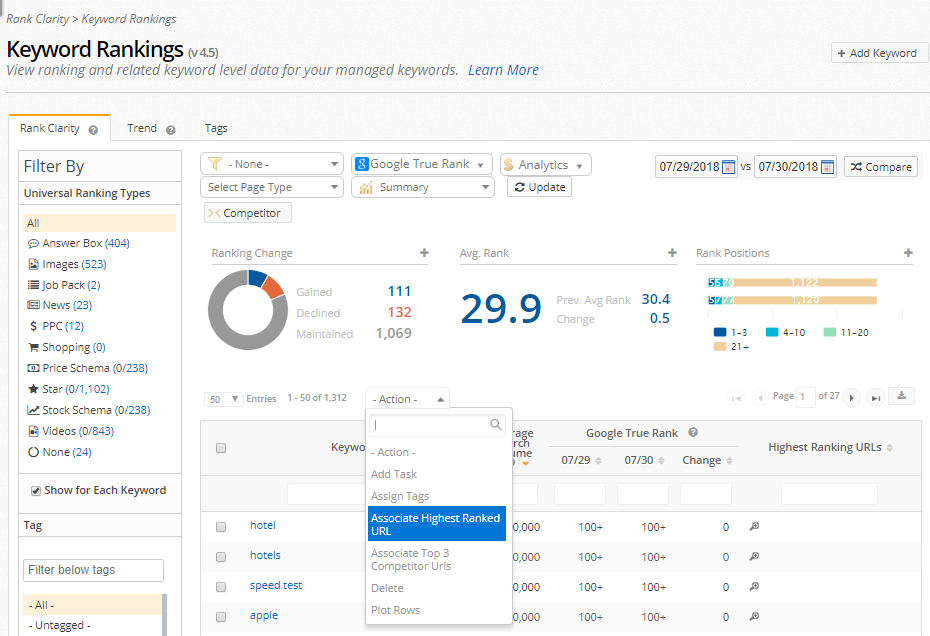Click the magnifier icon in apple row
Image resolution: width=930 pixels, height=636 pixels.
click(x=754, y=616)
